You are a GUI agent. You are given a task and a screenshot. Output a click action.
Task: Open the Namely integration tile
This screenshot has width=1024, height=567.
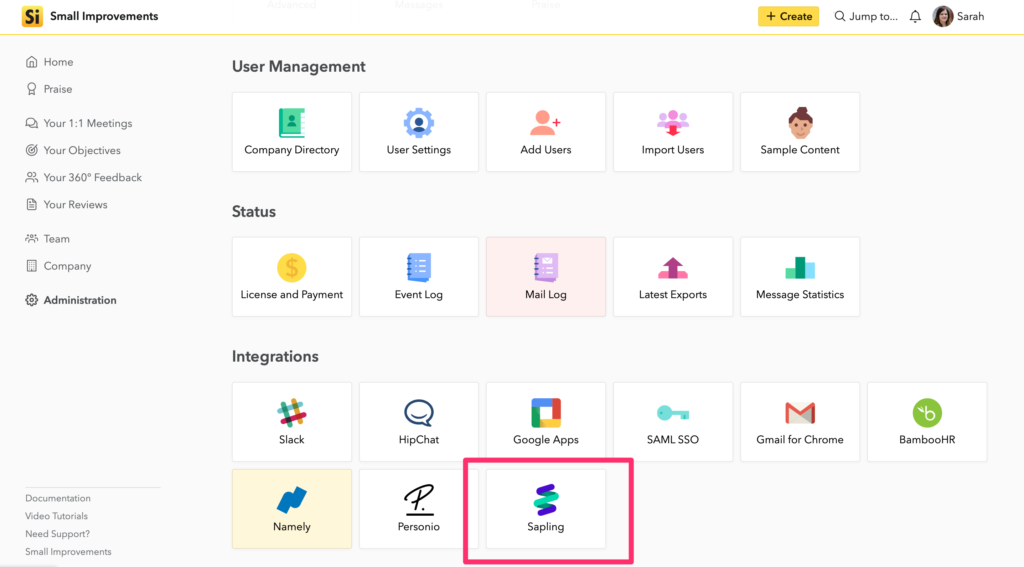291,509
